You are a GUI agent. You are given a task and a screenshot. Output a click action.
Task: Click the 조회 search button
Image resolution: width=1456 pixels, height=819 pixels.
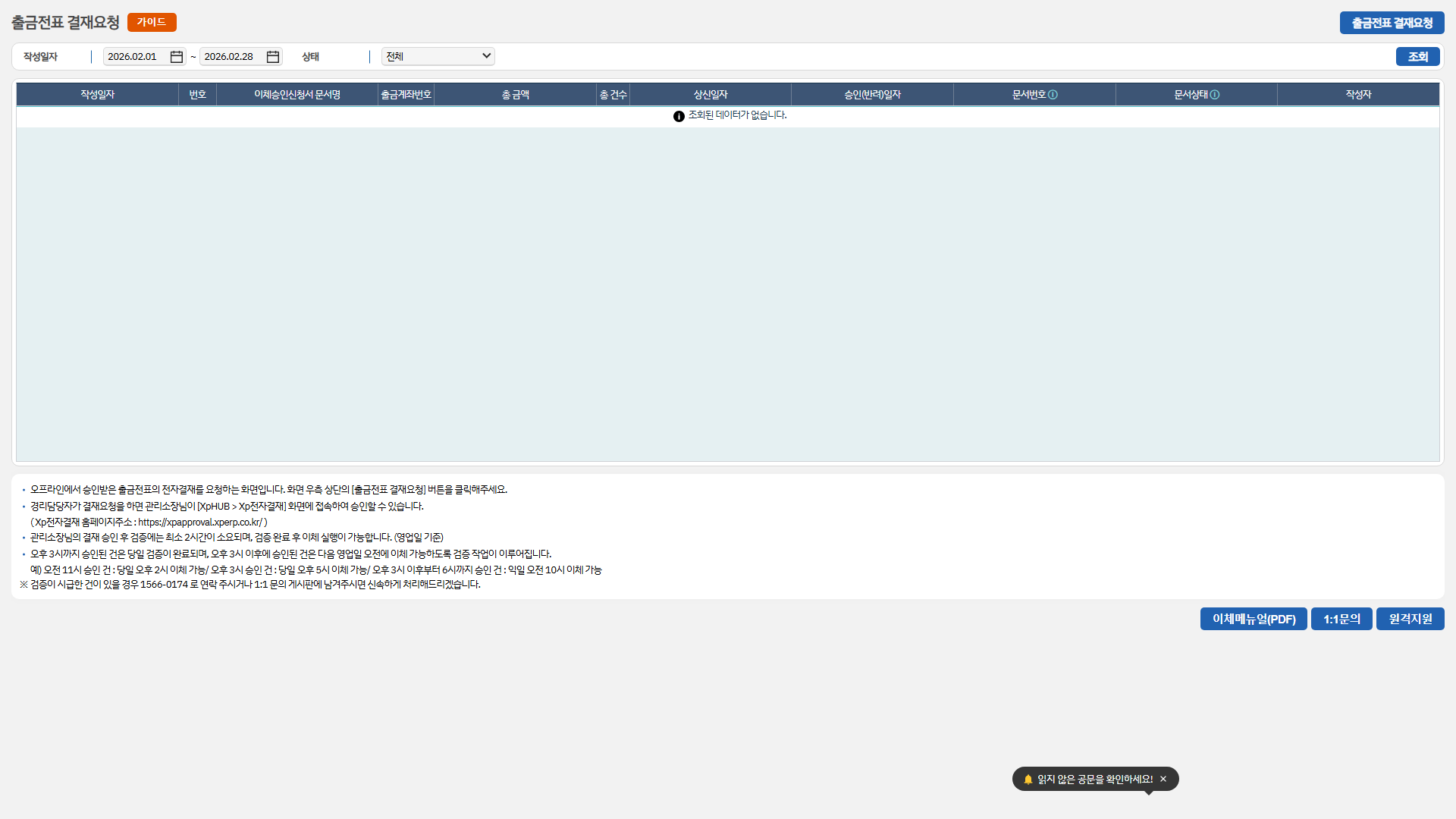click(x=1417, y=57)
